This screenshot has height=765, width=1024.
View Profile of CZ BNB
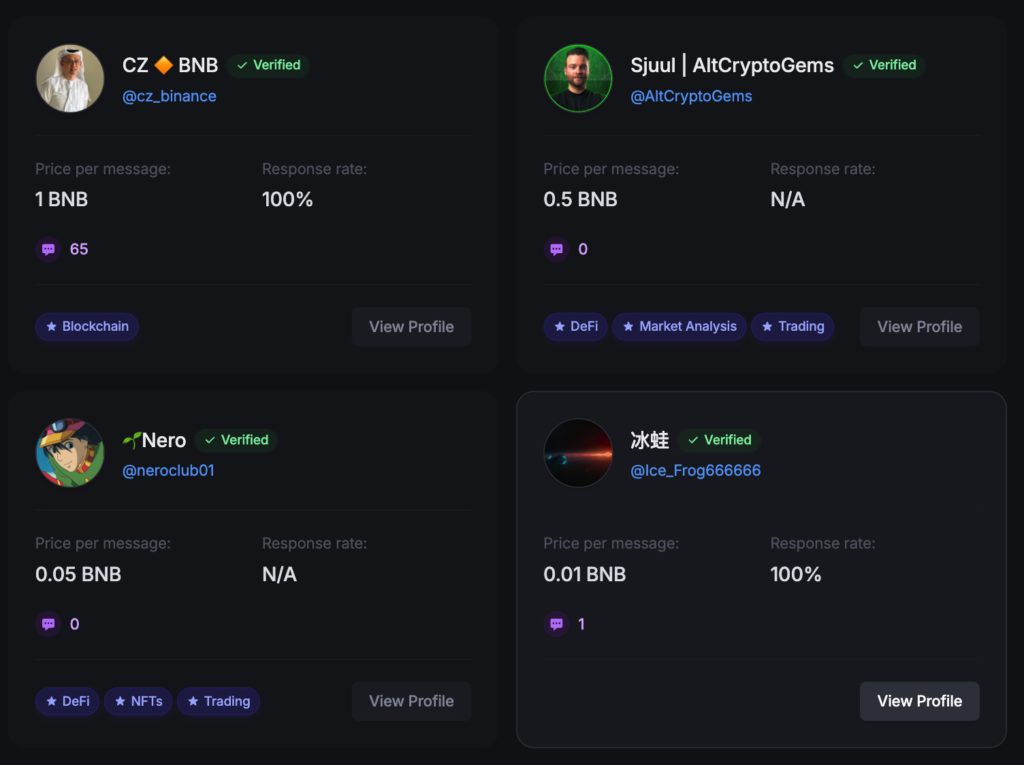[x=411, y=326]
